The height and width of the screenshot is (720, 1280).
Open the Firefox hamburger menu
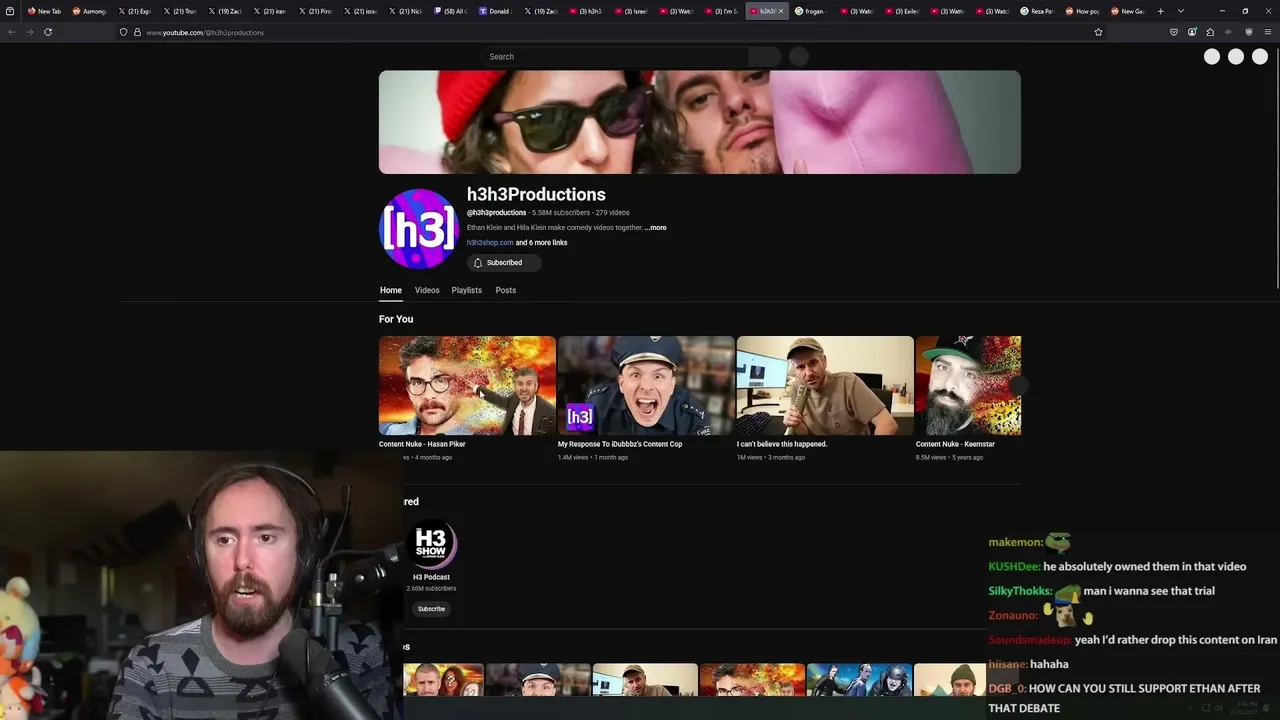point(1268,32)
